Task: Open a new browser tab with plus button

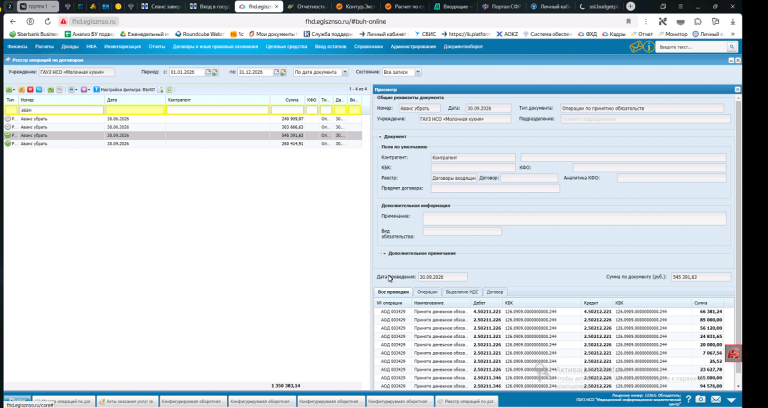Action: tap(630, 6)
